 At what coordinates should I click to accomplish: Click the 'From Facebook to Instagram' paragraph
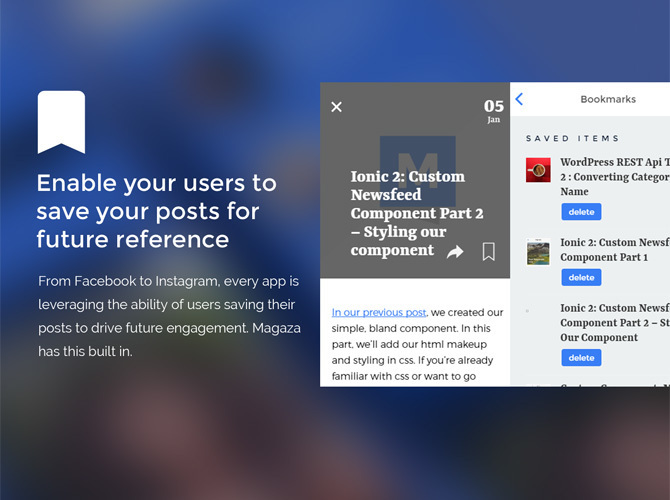click(x=169, y=316)
